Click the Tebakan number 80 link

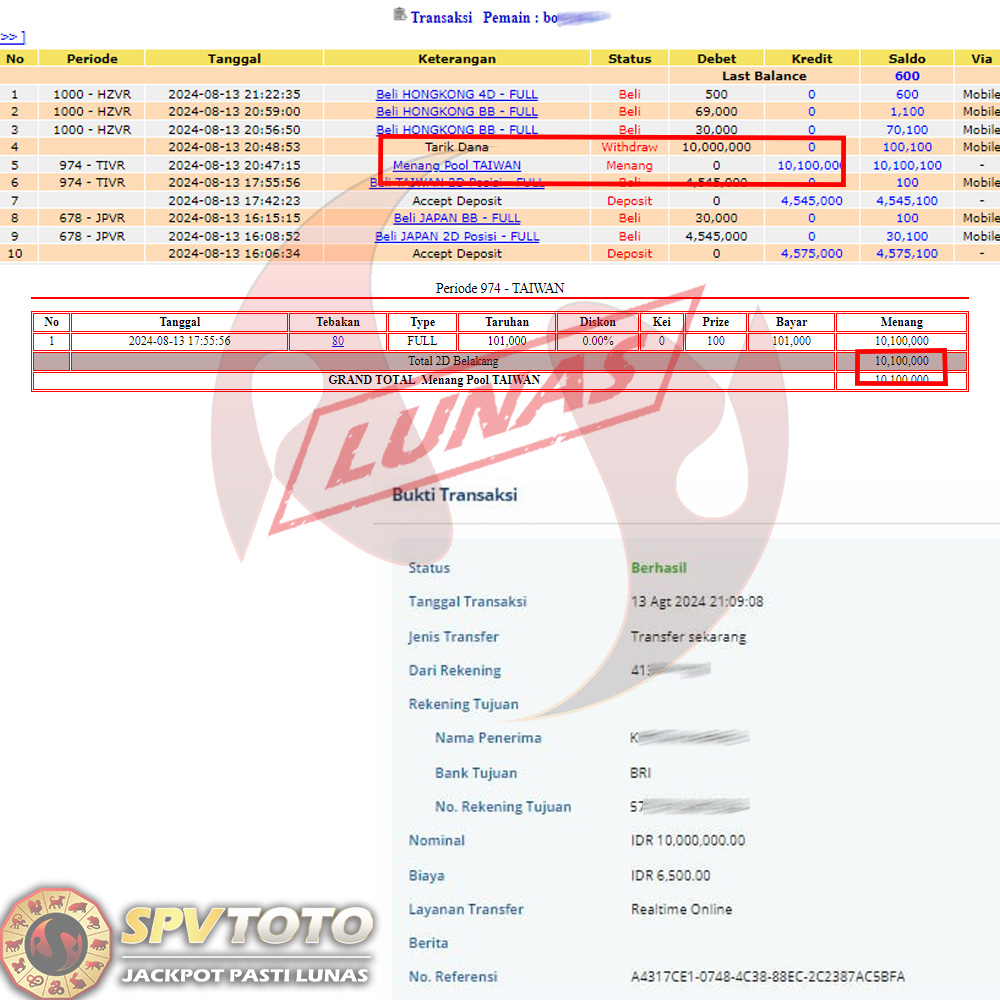(x=338, y=341)
